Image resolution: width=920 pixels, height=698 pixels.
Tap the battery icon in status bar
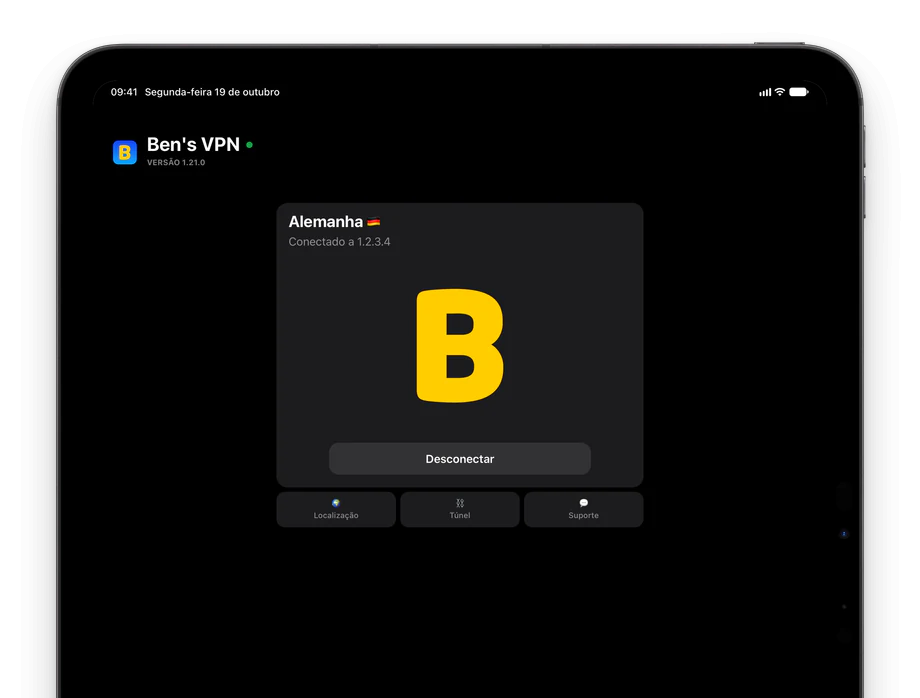coord(799,92)
